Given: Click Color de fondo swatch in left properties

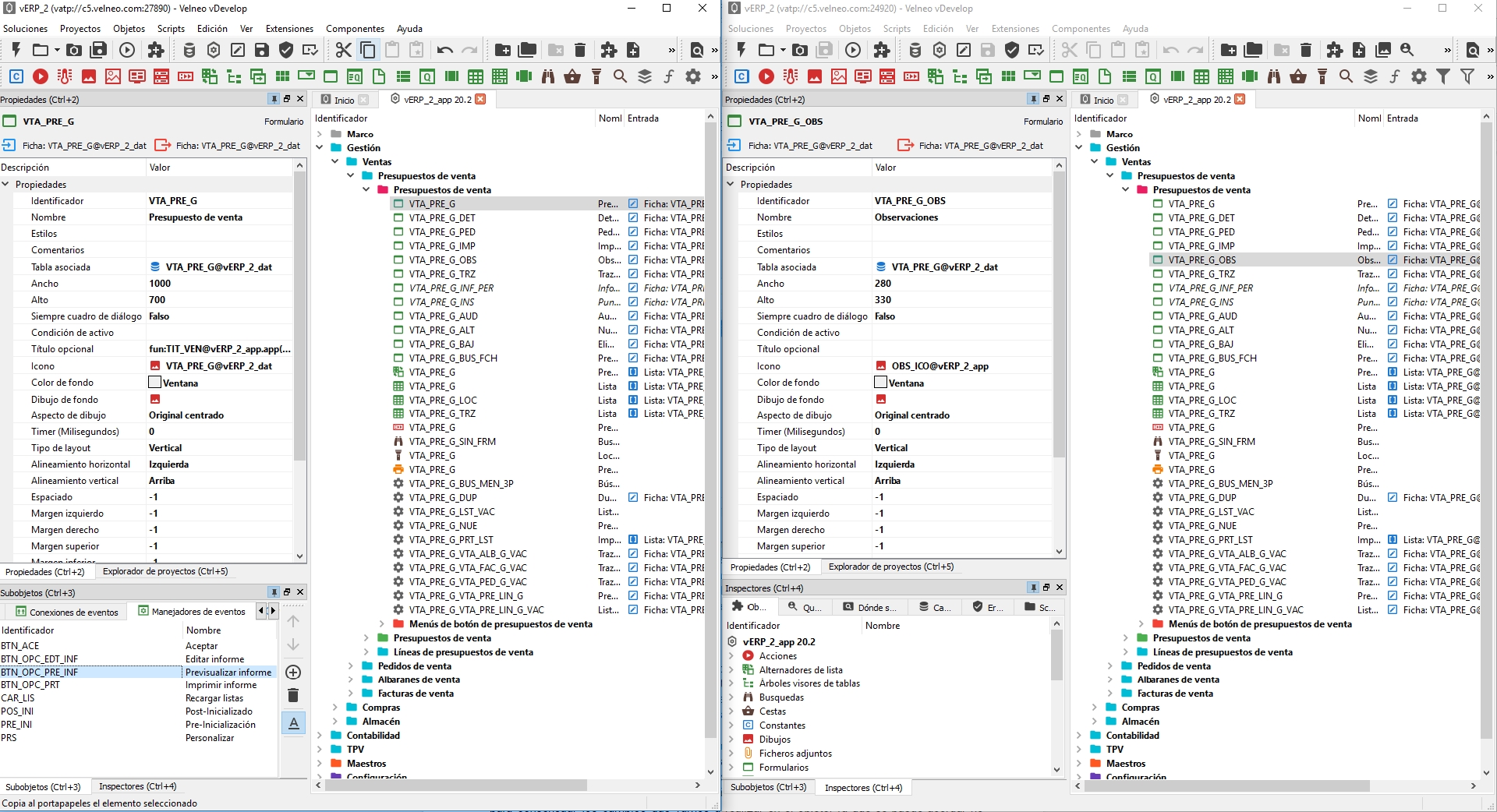Looking at the screenshot, I should 155,383.
